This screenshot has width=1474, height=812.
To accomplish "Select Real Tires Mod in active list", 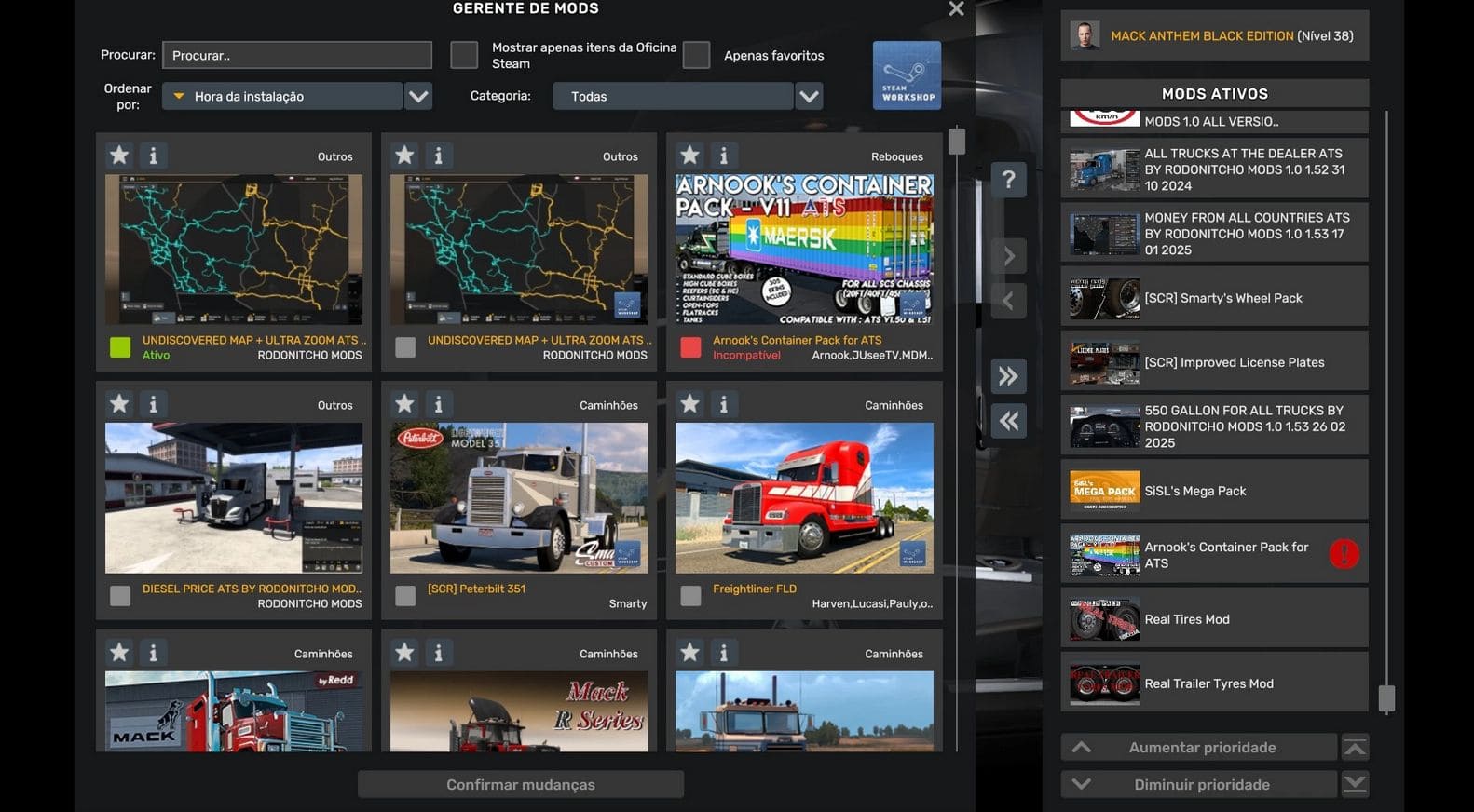I will click(x=1213, y=619).
